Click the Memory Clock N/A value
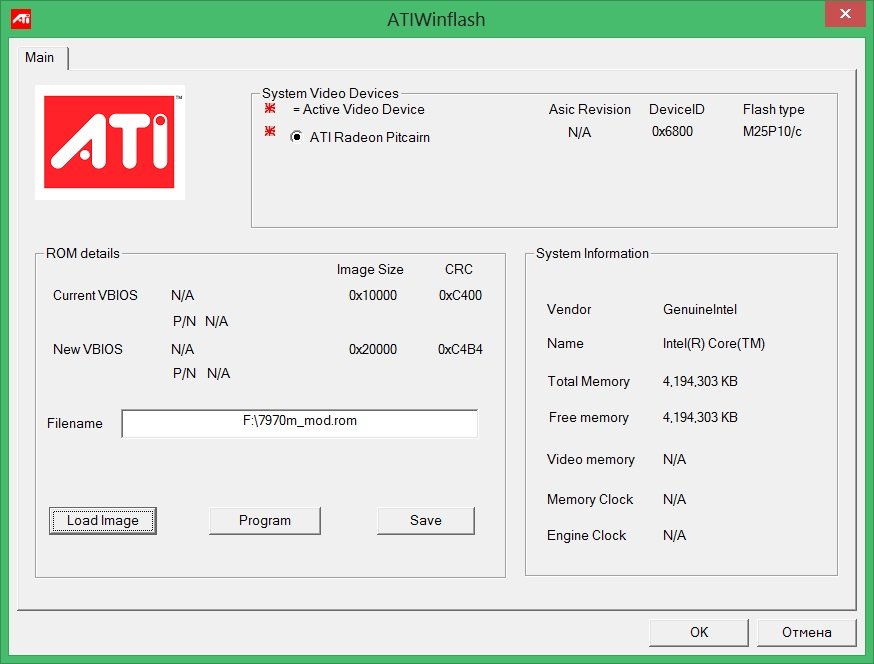This screenshot has height=664, width=874. (x=674, y=500)
